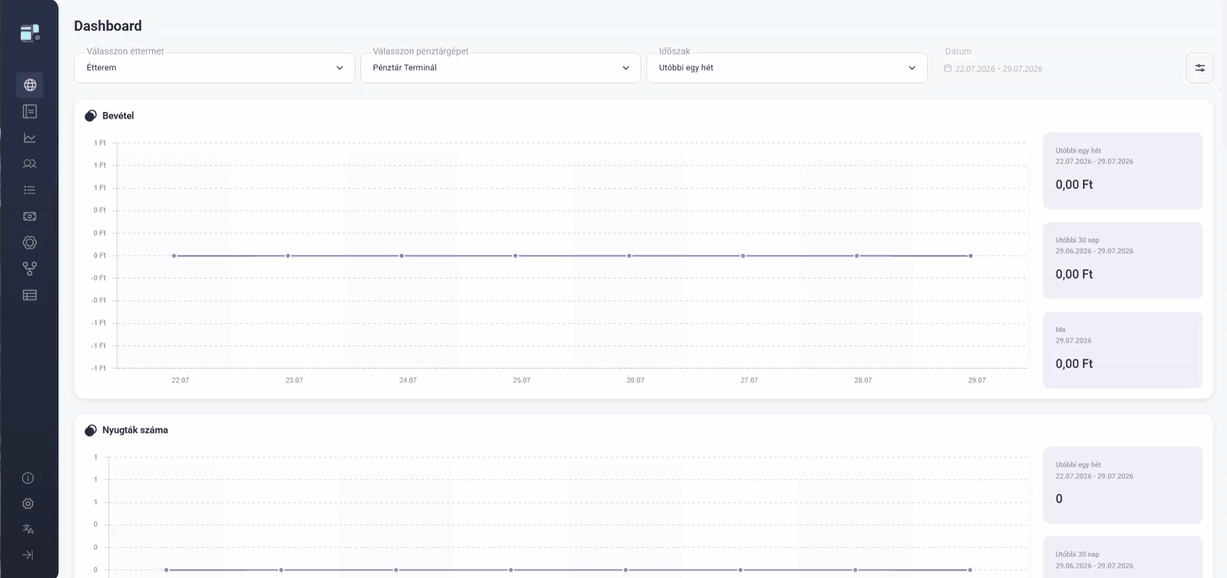
Task: Click the Ma 29.07.2026 summary card
Action: tap(1123, 350)
